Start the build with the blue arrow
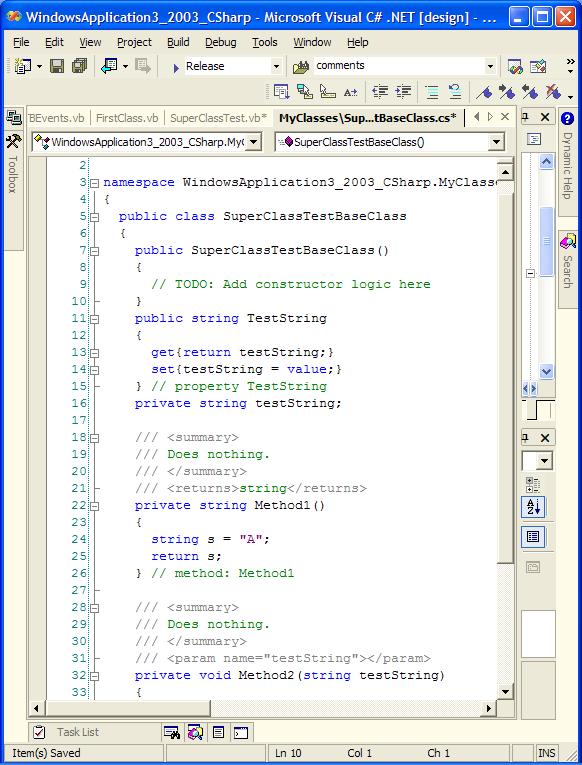This screenshot has width=582, height=765. pos(176,67)
